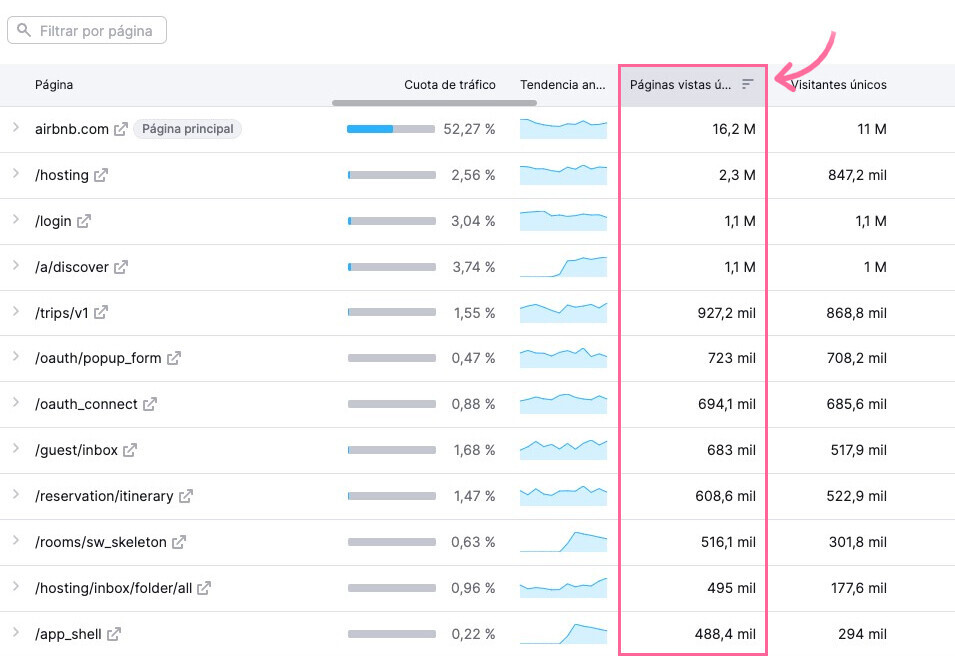Expand the /hosting row details

(16, 174)
